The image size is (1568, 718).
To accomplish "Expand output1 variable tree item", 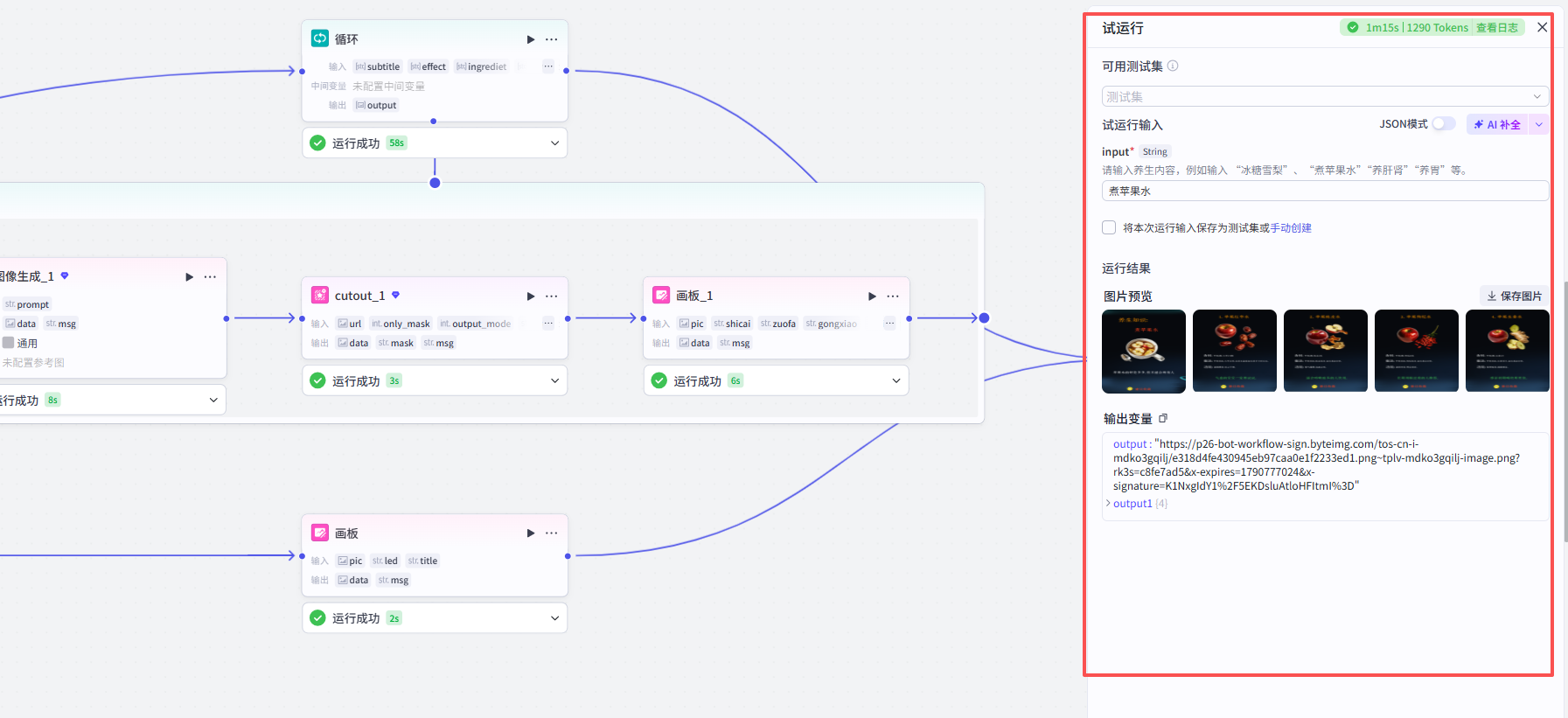I will click(1109, 504).
